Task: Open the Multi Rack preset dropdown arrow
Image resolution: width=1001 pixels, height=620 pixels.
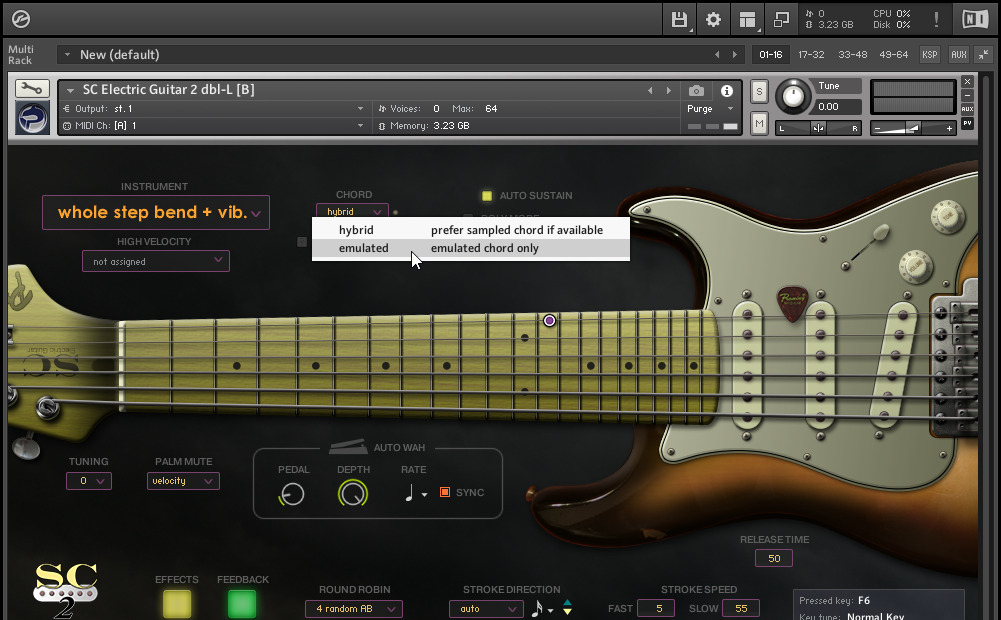Action: 67,55
